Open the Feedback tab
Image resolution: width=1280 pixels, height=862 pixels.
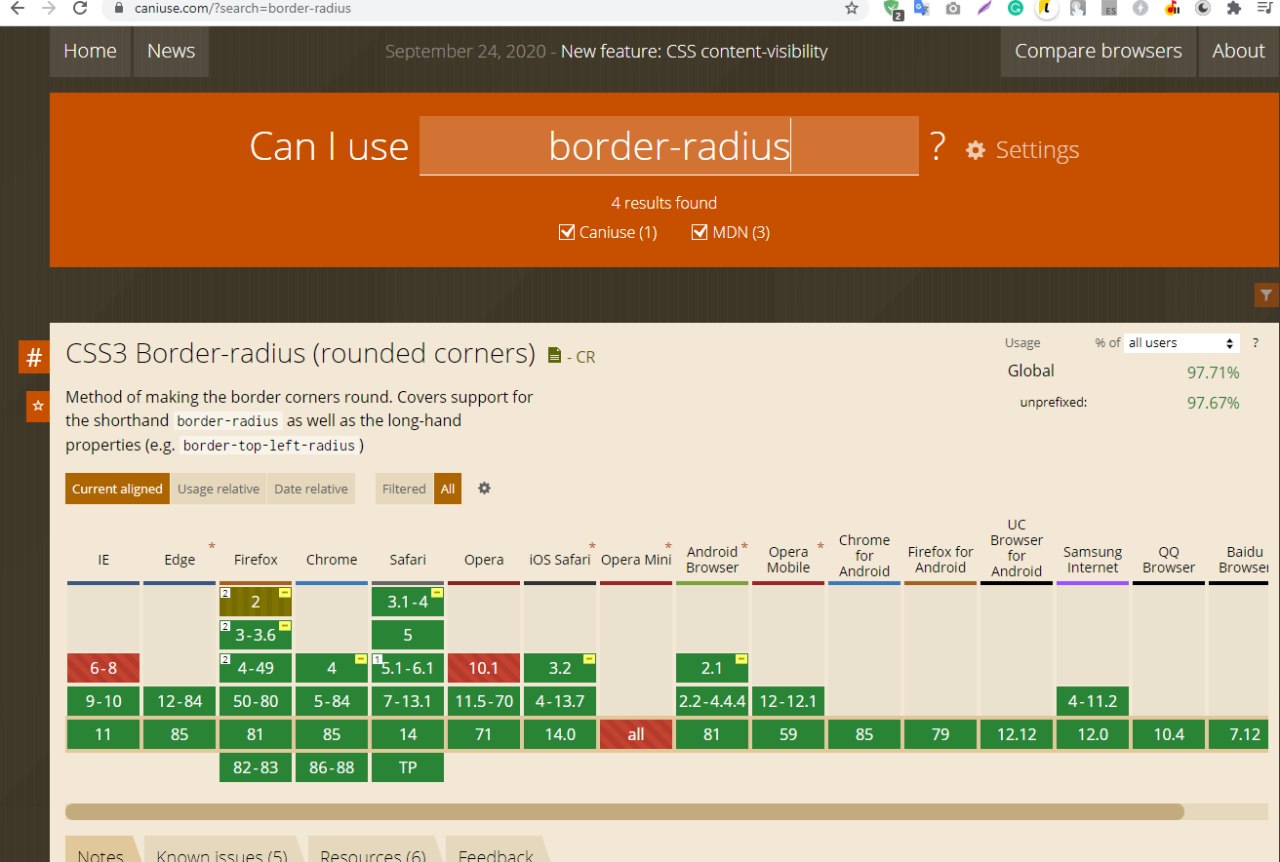495,850
